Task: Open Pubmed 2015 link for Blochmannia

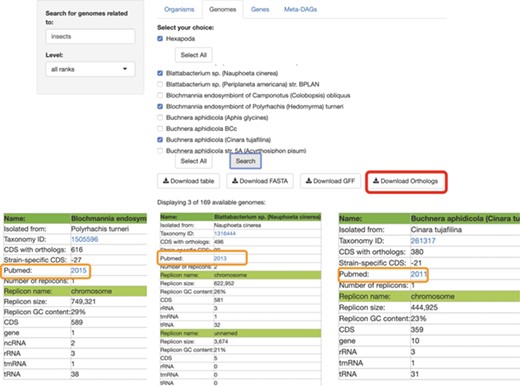Action: 79,270
